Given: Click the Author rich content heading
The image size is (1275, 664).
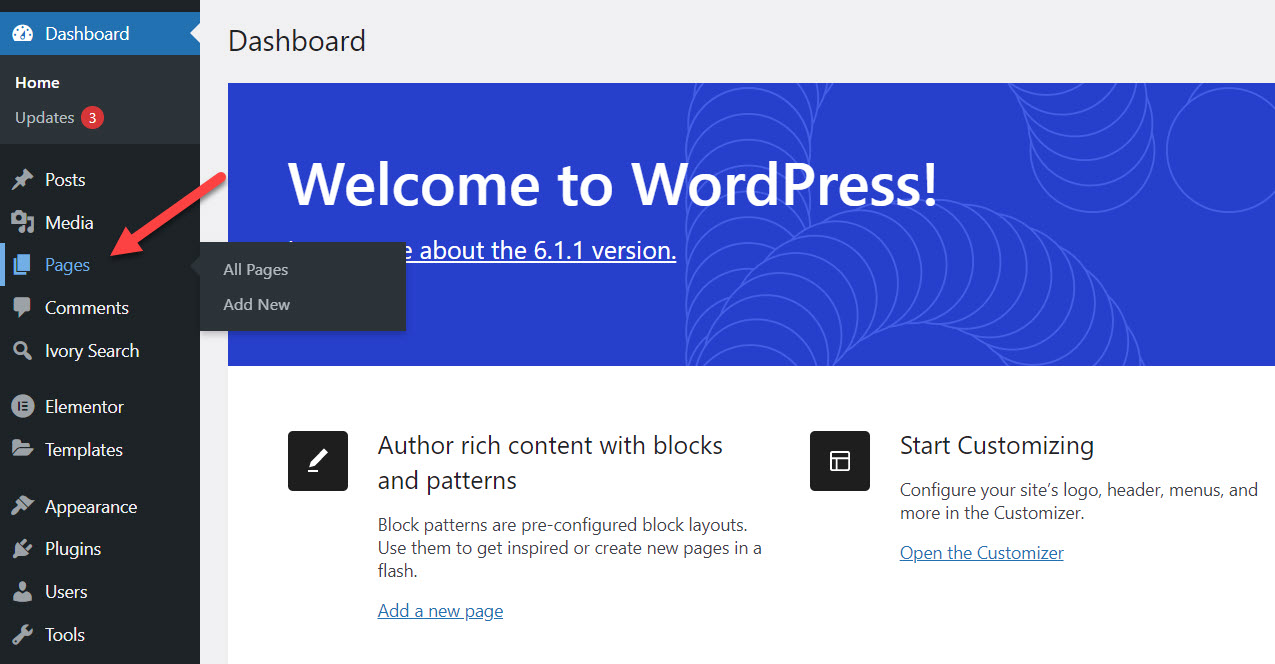Looking at the screenshot, I should point(550,463).
